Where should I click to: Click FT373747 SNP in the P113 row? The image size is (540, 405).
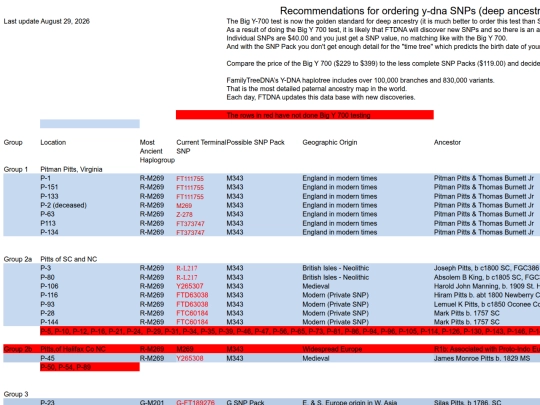[190, 224]
